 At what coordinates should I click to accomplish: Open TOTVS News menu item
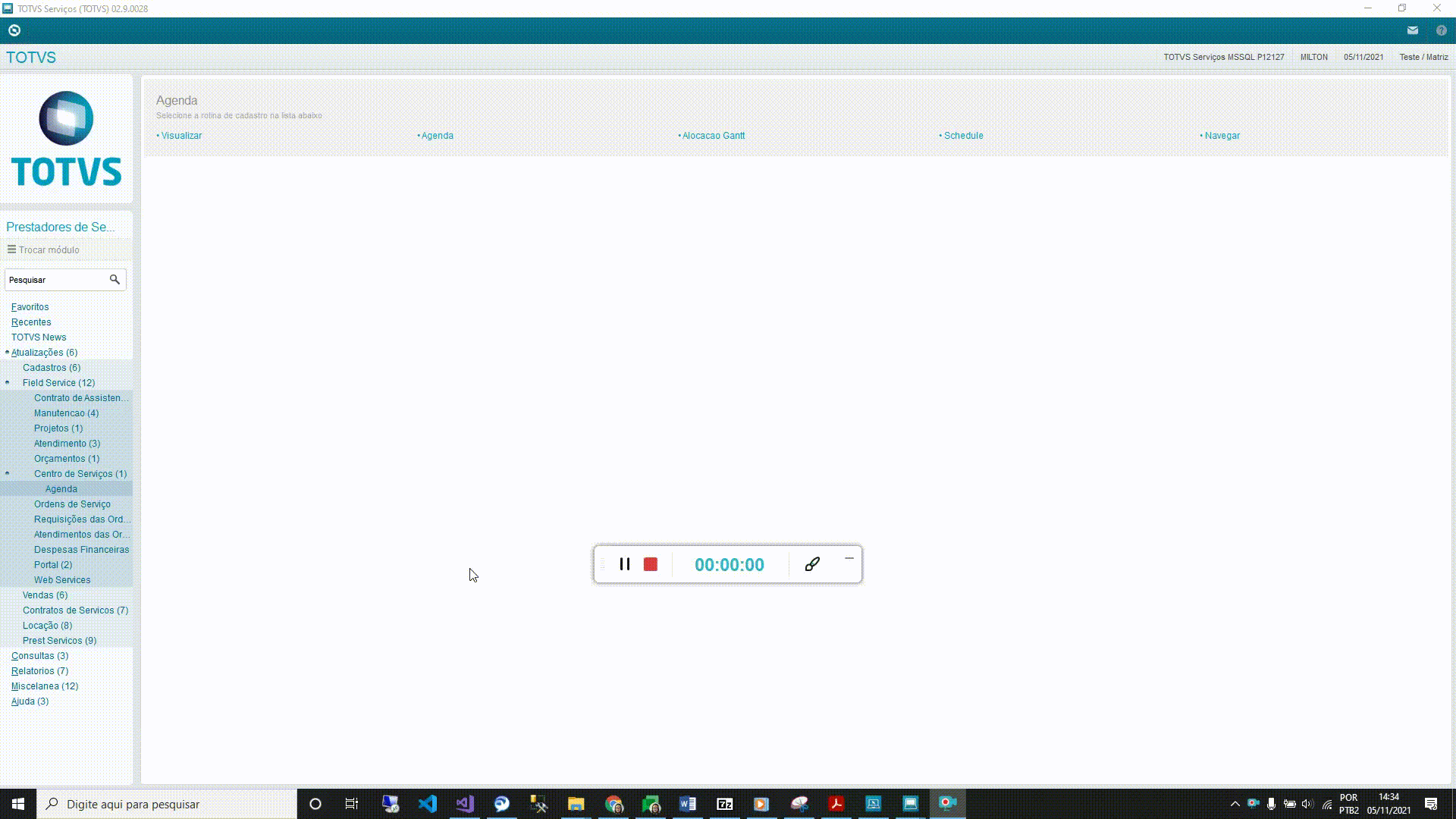click(39, 337)
